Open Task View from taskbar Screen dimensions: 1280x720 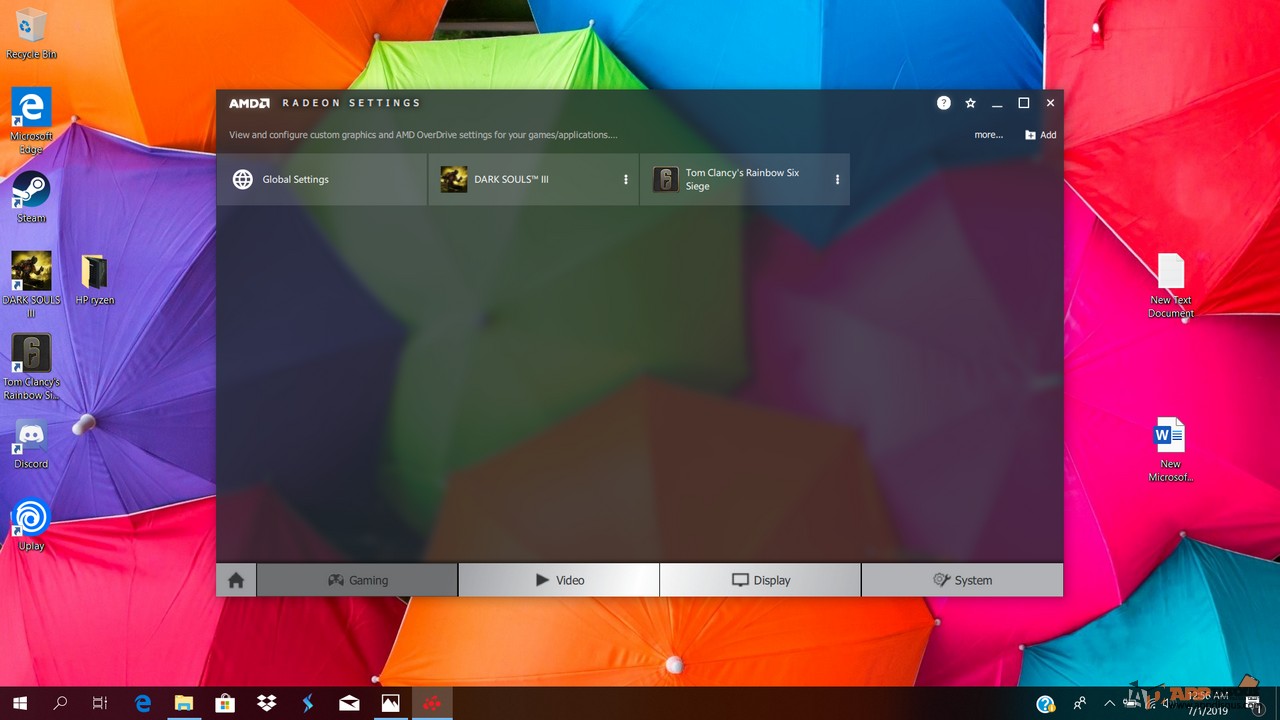click(x=100, y=703)
